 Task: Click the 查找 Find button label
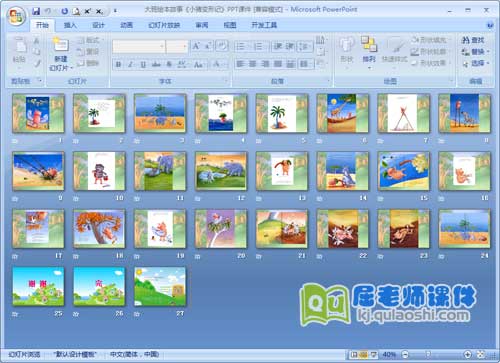478,40
